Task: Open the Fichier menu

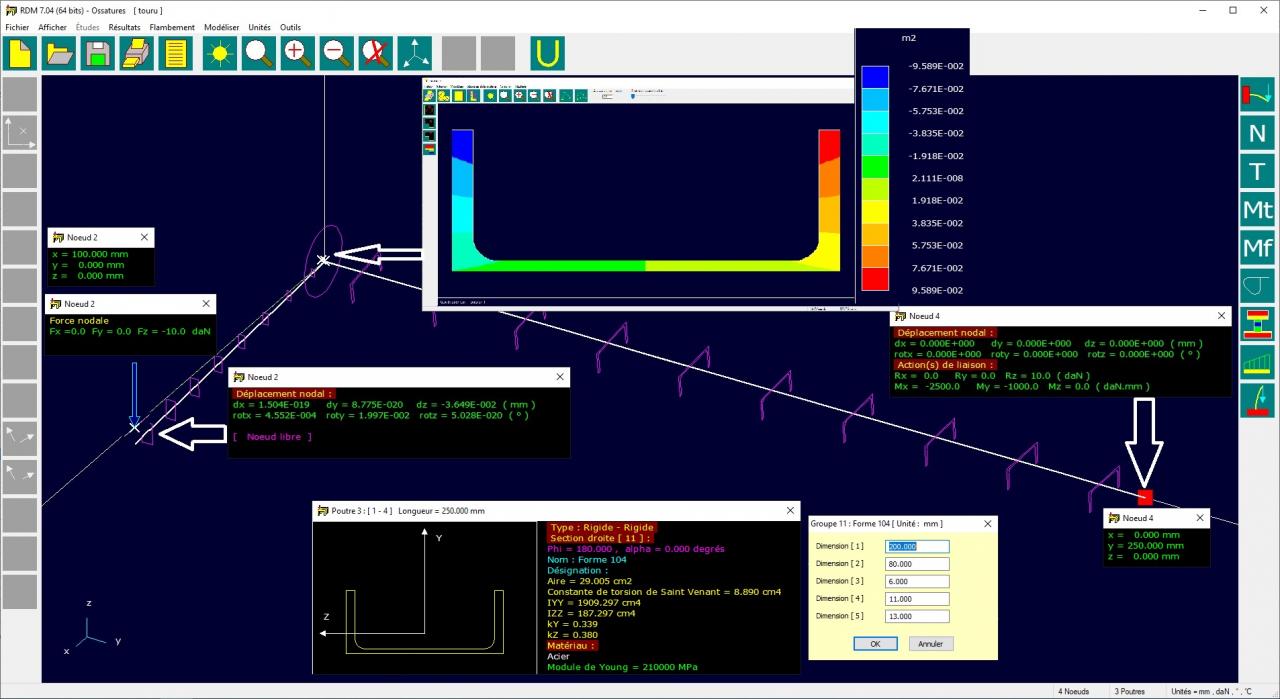Action: [x=17, y=27]
